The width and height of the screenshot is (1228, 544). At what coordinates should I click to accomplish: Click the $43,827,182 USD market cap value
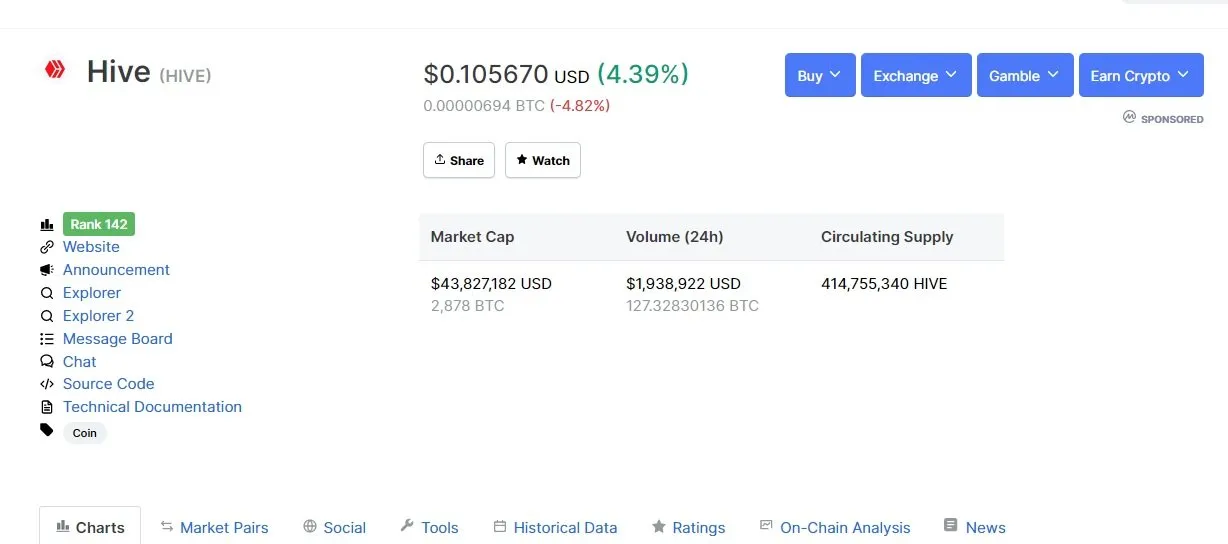[x=491, y=284]
